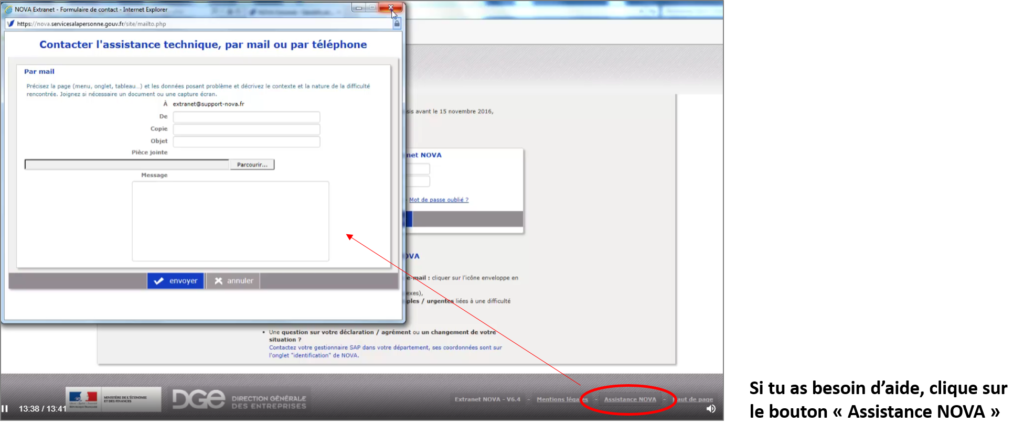1024x435 pixels.
Task: Mute video using the speaker icon
Action: pos(711,409)
